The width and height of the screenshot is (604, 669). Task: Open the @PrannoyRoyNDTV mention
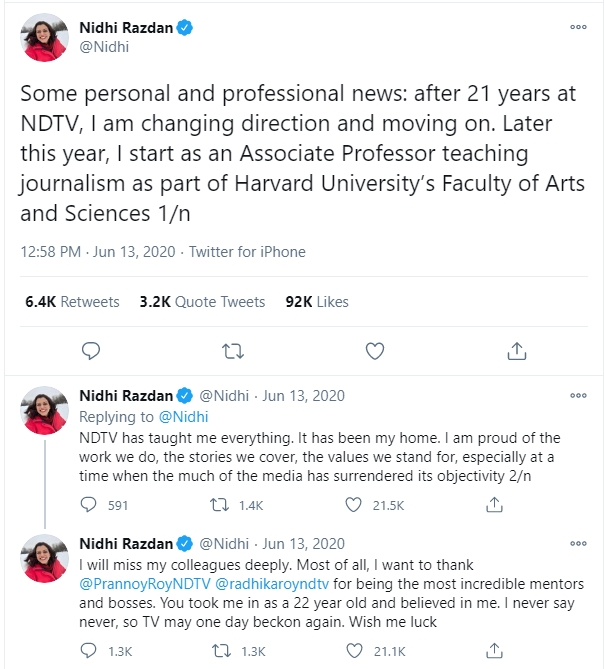click(x=145, y=582)
